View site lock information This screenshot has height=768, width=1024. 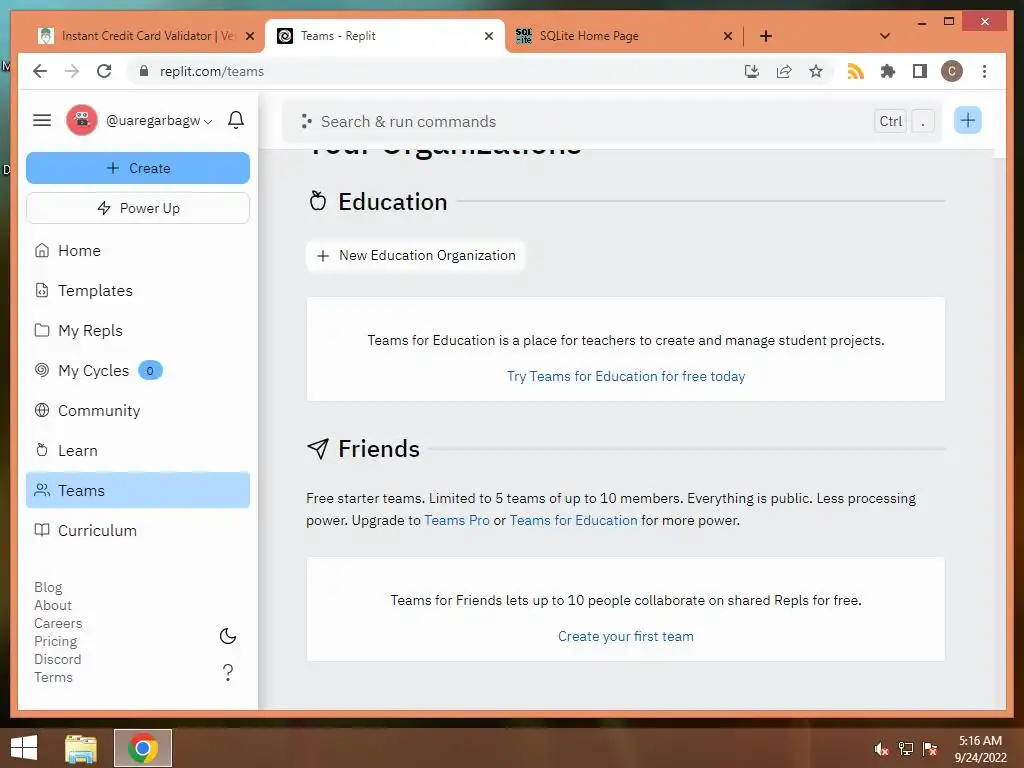tap(144, 71)
